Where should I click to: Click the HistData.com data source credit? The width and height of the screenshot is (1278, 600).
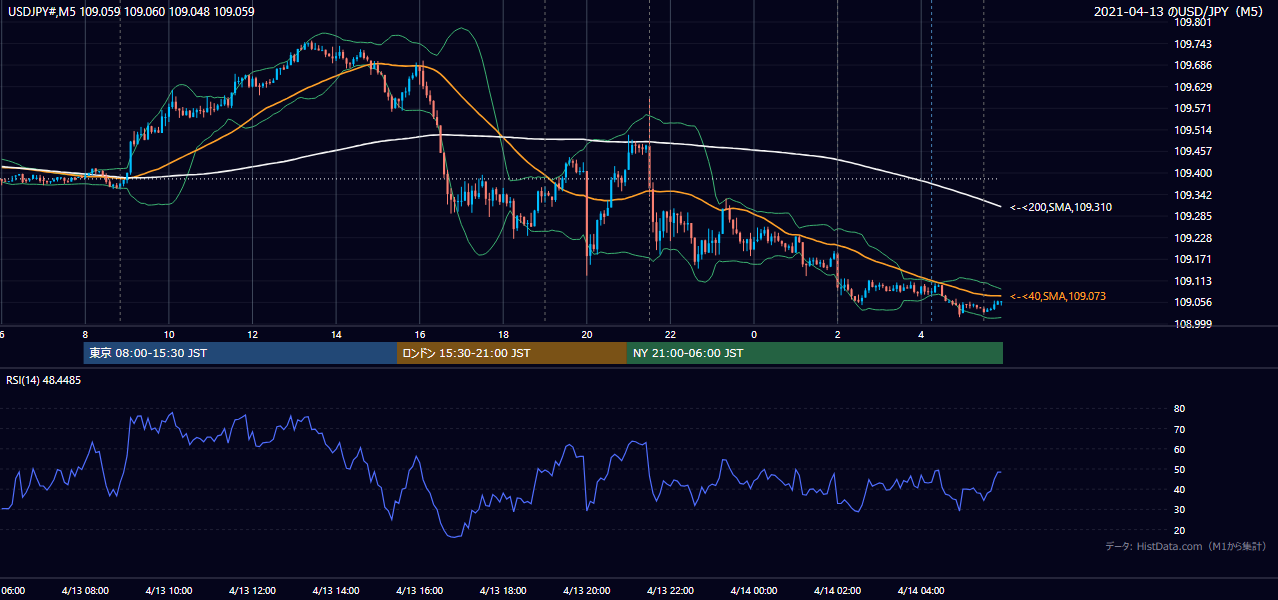point(1186,546)
